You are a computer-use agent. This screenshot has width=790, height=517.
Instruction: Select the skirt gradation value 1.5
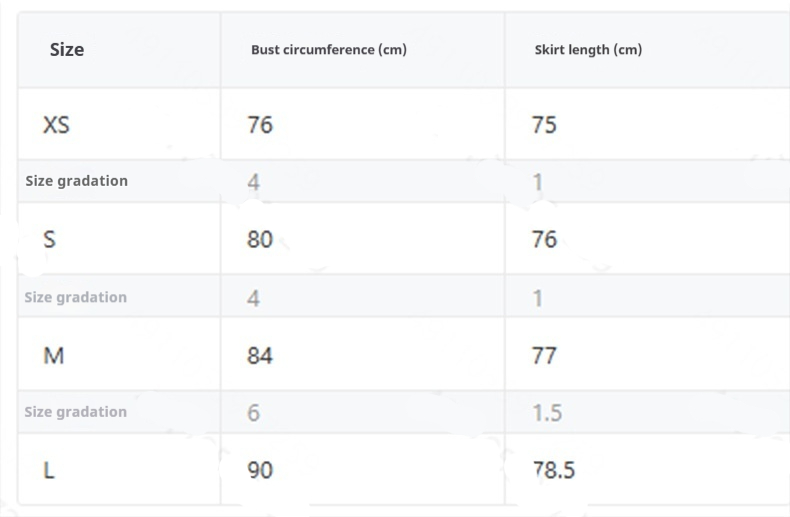547,412
